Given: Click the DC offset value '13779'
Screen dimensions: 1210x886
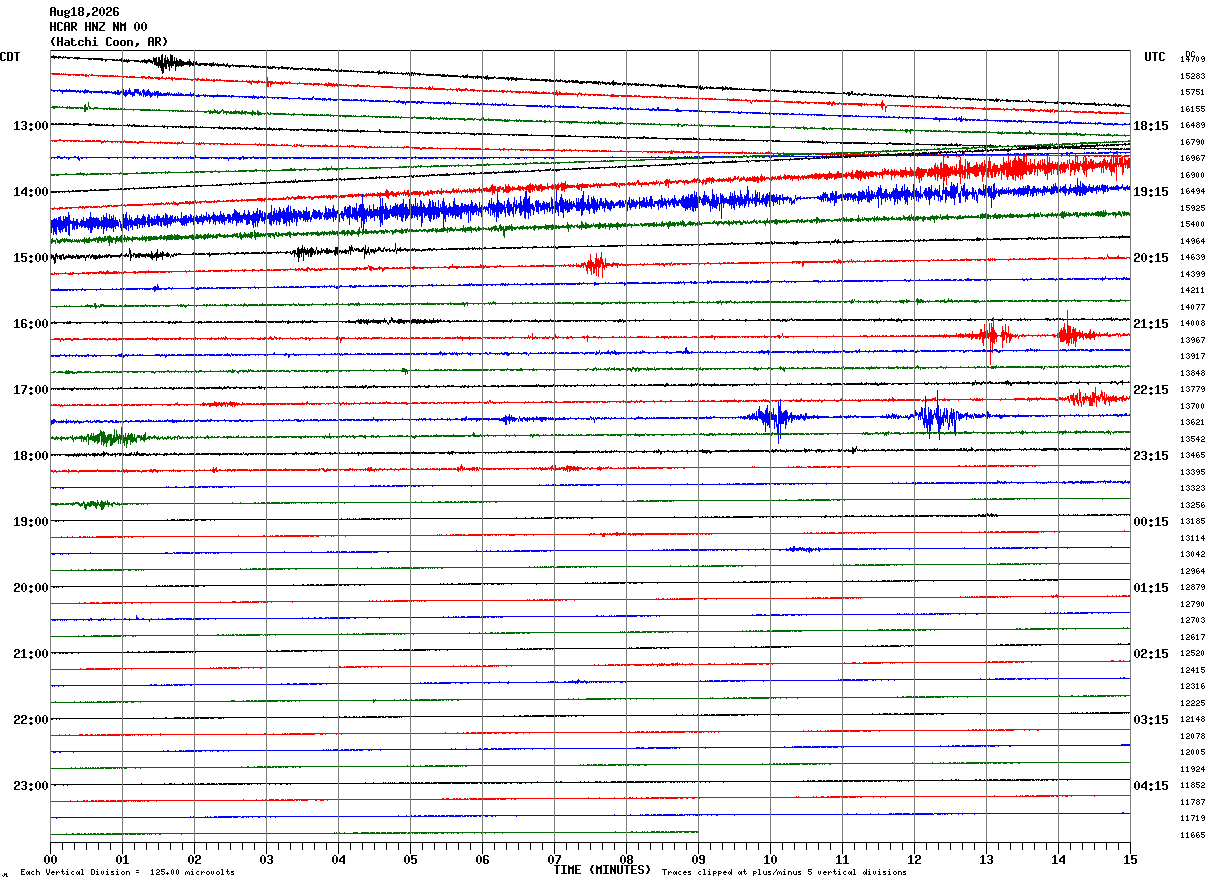Looking at the screenshot, I should [1192, 390].
